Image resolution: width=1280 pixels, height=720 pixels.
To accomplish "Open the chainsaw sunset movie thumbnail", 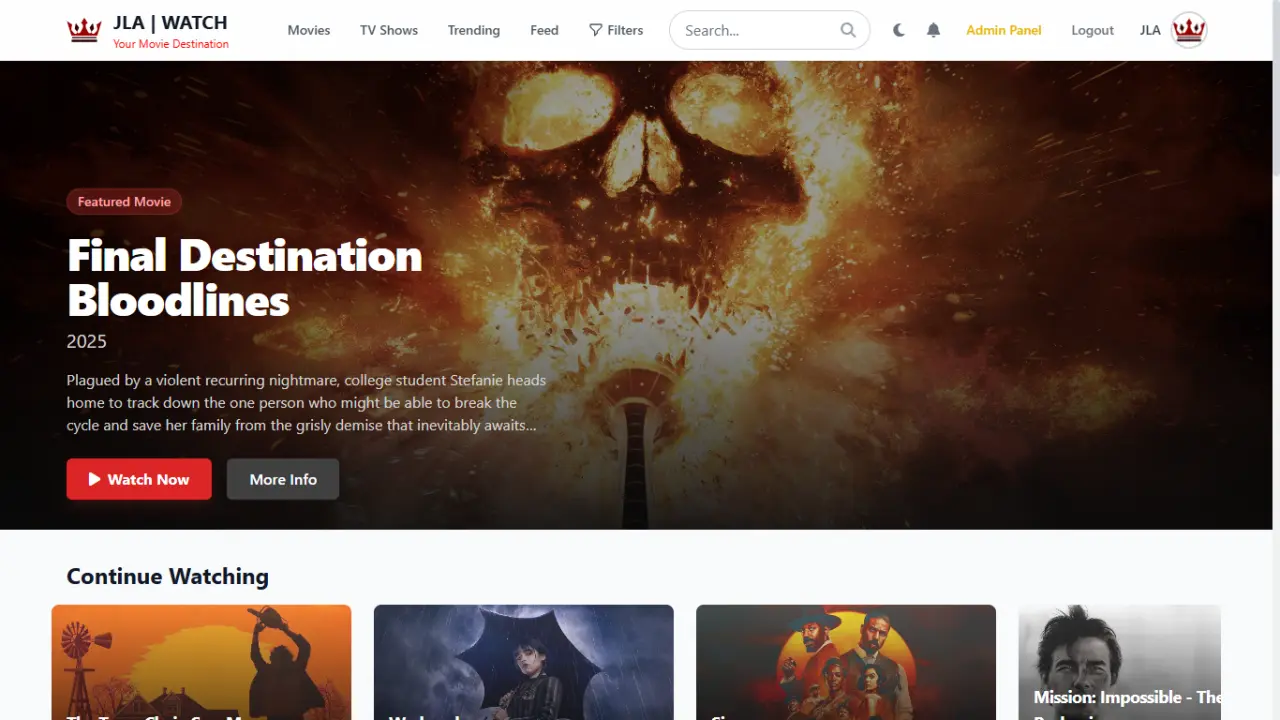I will pos(201,662).
